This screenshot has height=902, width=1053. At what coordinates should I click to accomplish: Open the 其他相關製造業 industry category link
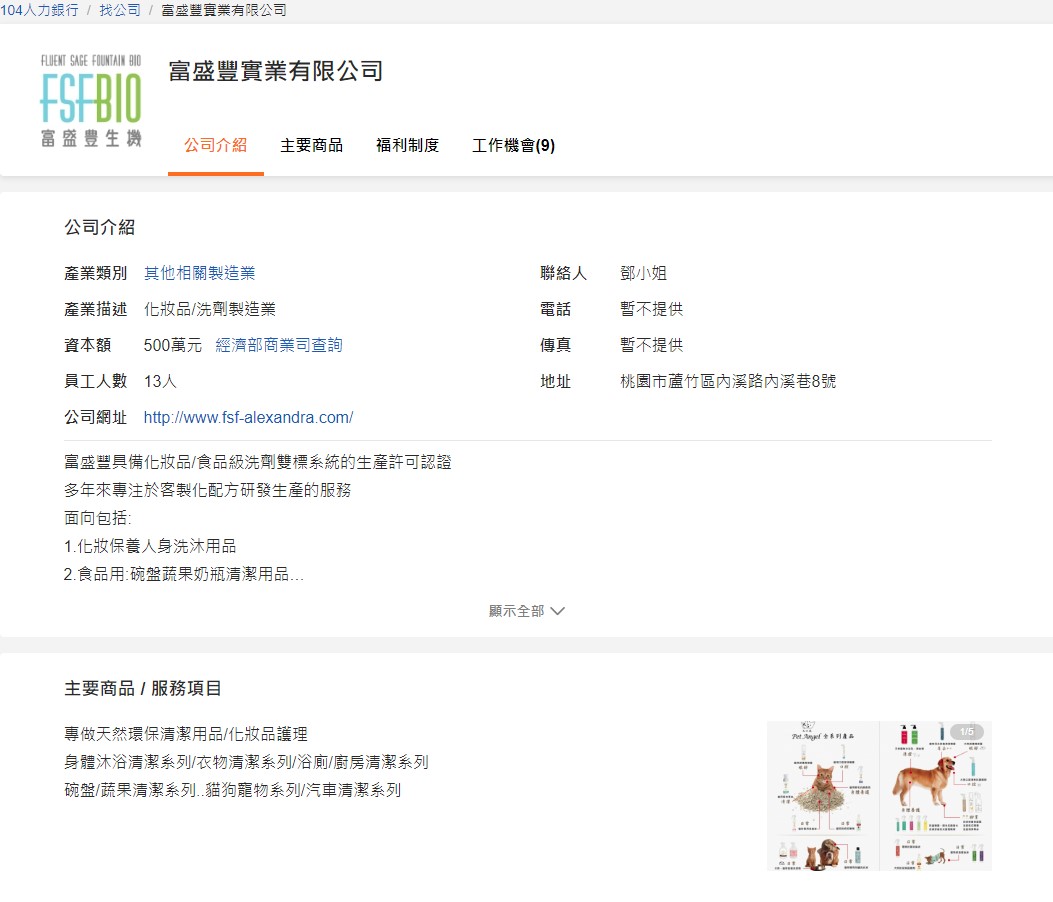point(199,273)
